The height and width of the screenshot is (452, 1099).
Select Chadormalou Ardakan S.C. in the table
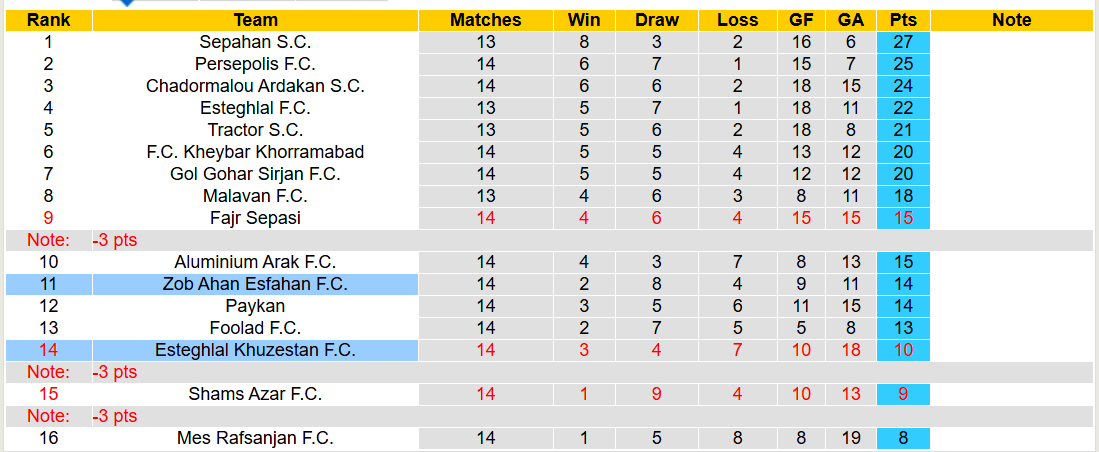click(x=255, y=86)
